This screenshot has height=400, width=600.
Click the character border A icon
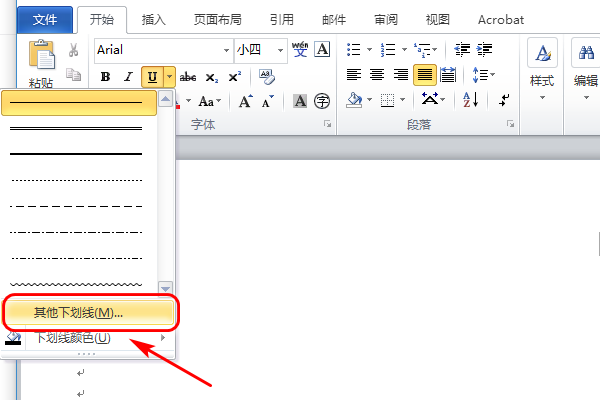click(x=322, y=49)
